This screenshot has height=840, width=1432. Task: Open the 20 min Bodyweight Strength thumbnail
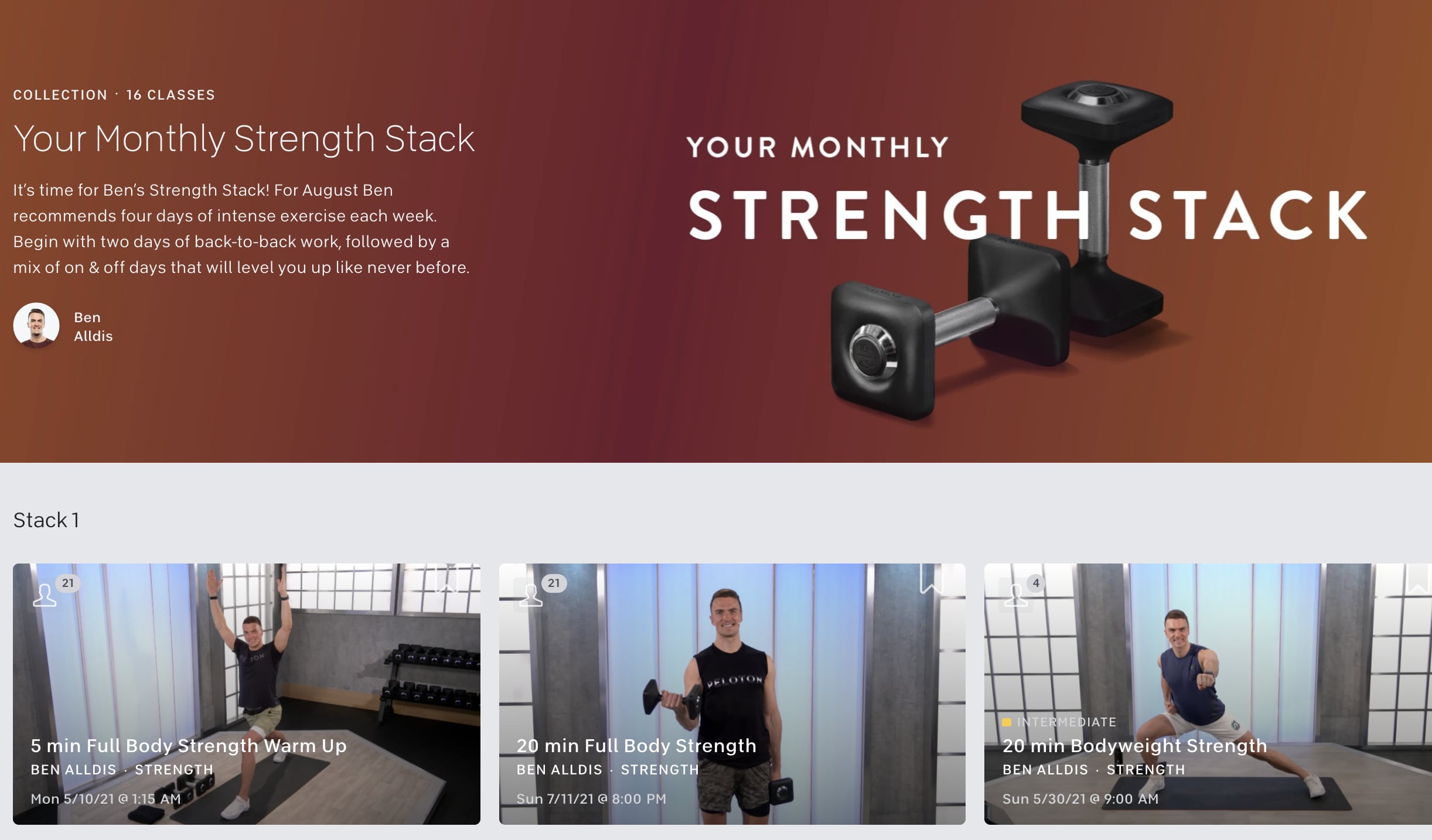pyautogui.click(x=1208, y=694)
